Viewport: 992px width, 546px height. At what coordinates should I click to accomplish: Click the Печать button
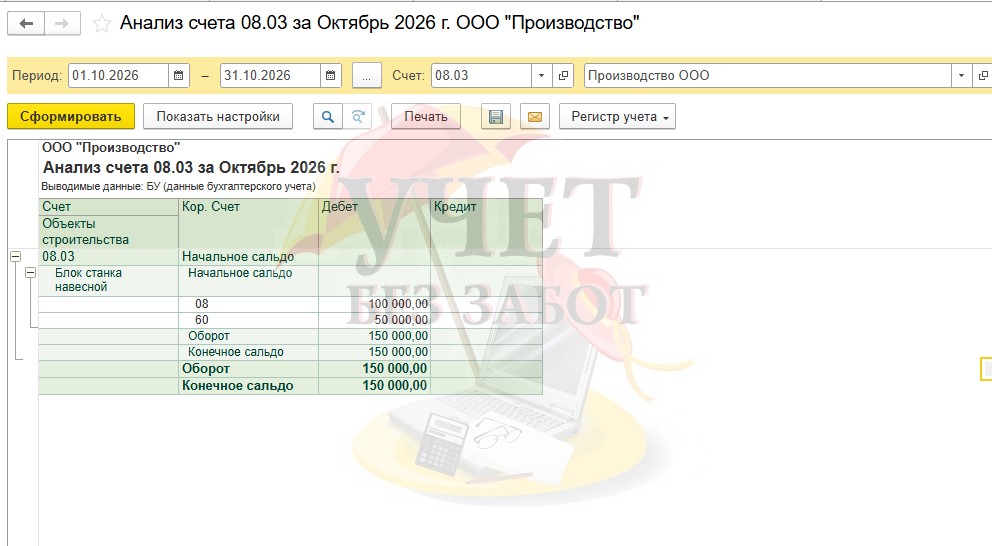pyautogui.click(x=426, y=116)
